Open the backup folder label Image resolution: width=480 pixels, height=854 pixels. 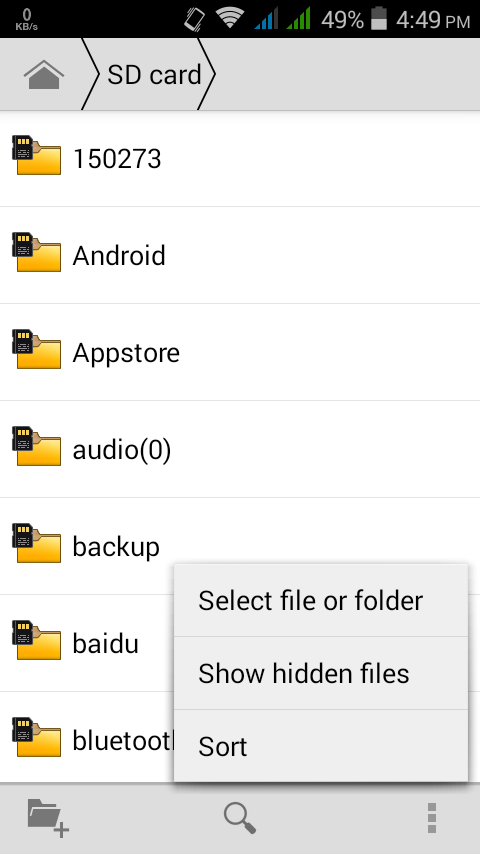116,547
